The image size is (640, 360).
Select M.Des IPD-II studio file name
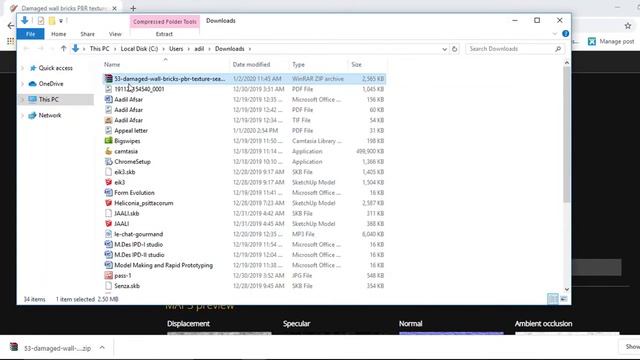(x=139, y=255)
